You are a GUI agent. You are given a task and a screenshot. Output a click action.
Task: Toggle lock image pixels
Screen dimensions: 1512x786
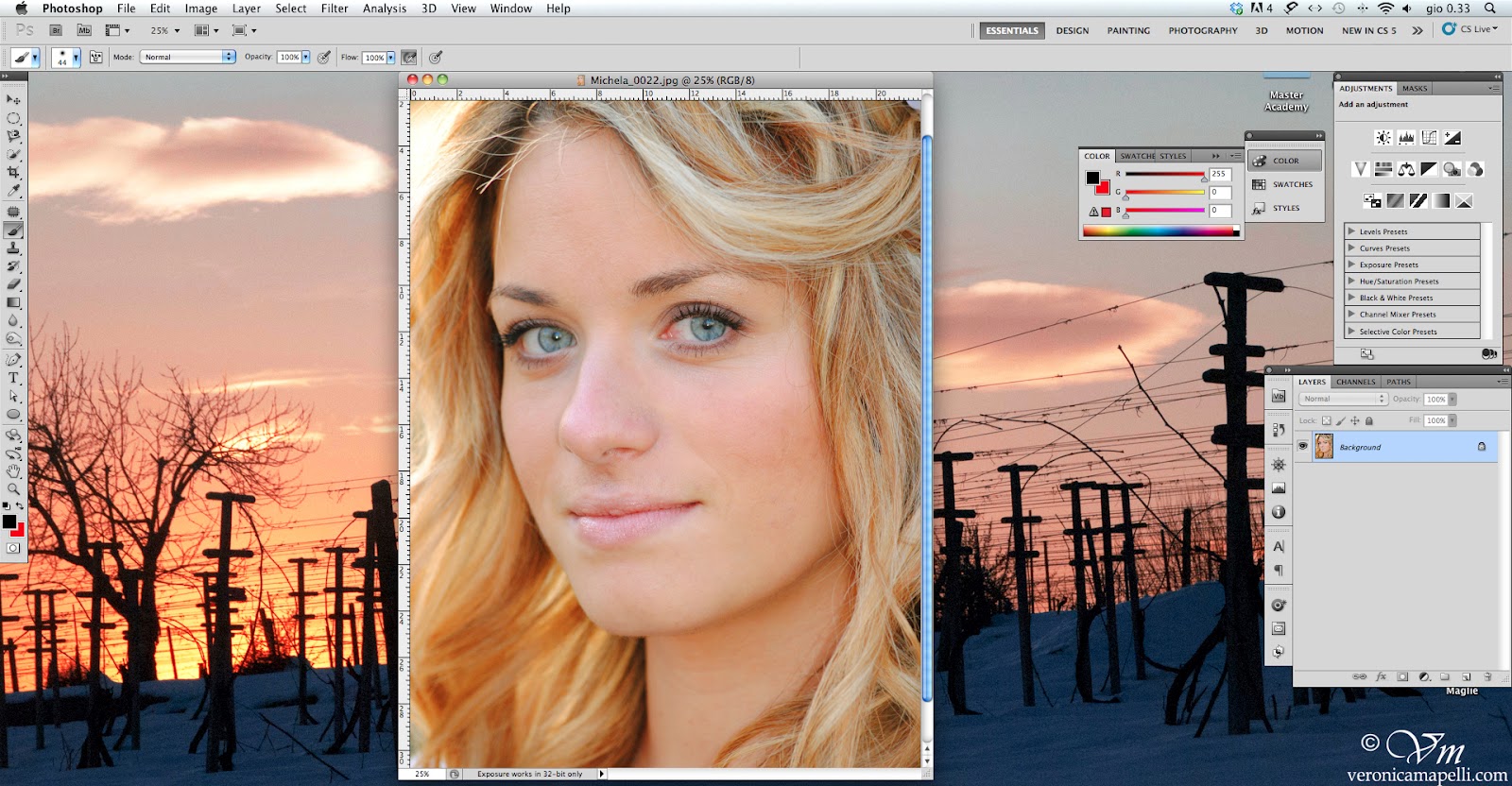click(1340, 420)
